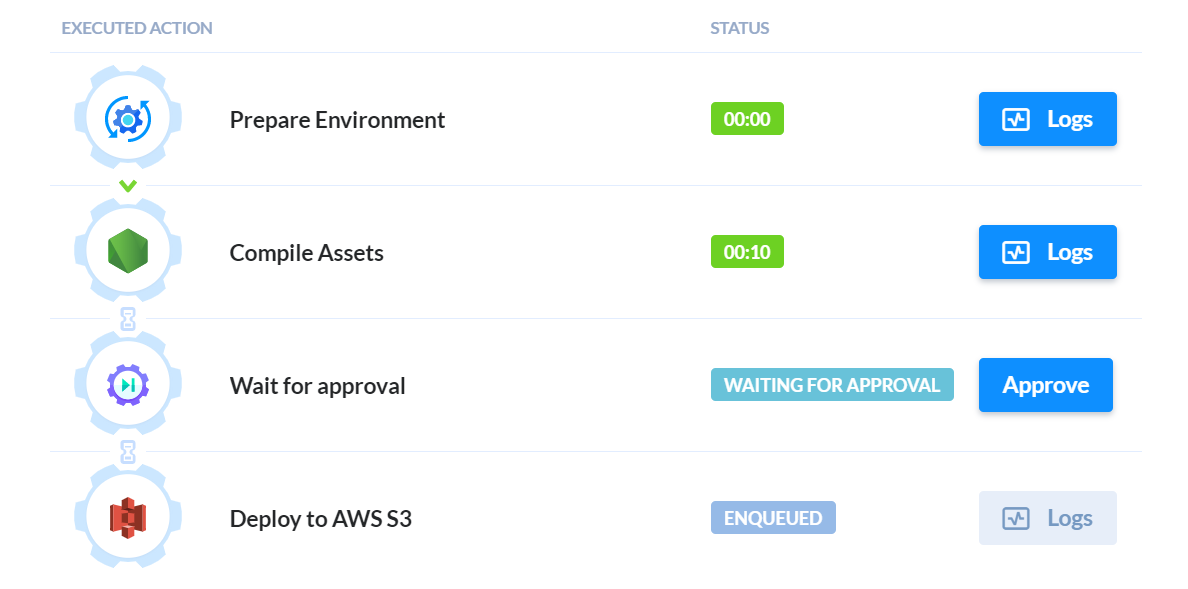Approve the pending pipeline step
The height and width of the screenshot is (589, 1188).
pos(1046,385)
